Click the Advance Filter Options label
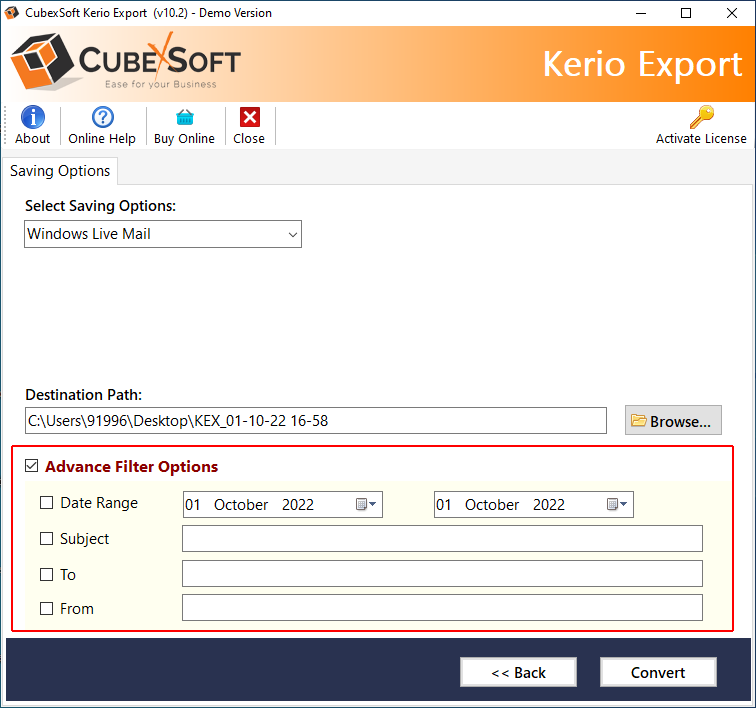 132,466
